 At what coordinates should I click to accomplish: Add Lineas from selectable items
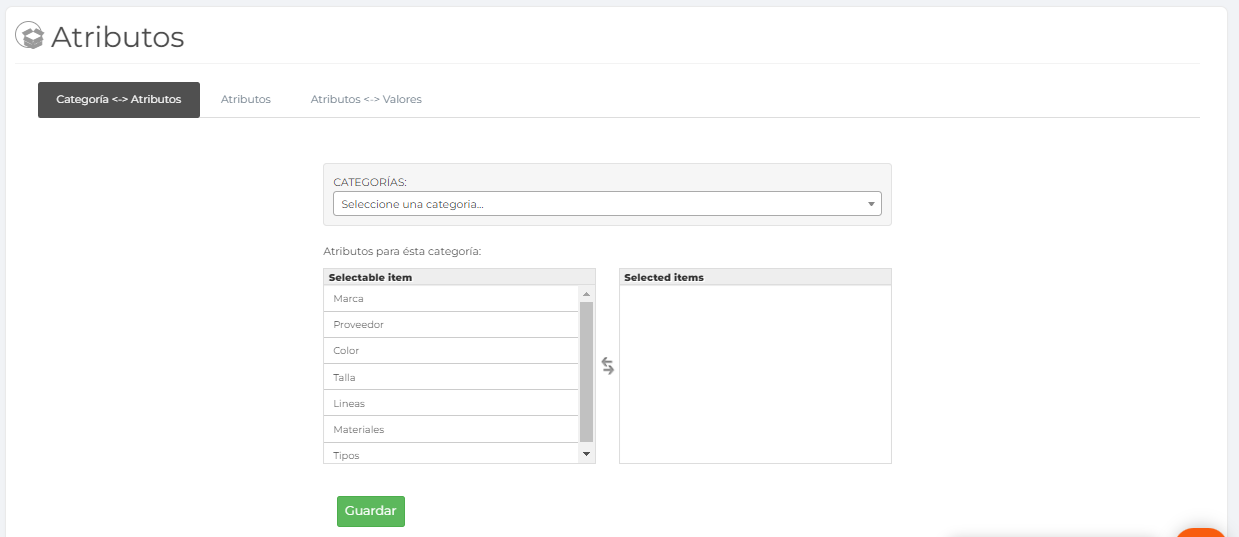(451, 404)
